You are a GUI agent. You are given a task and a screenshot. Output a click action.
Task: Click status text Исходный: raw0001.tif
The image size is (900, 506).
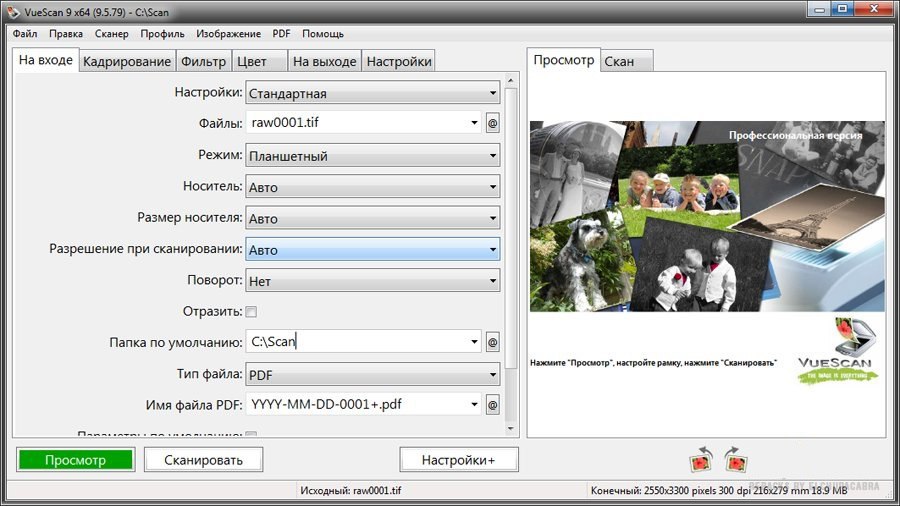[351, 491]
